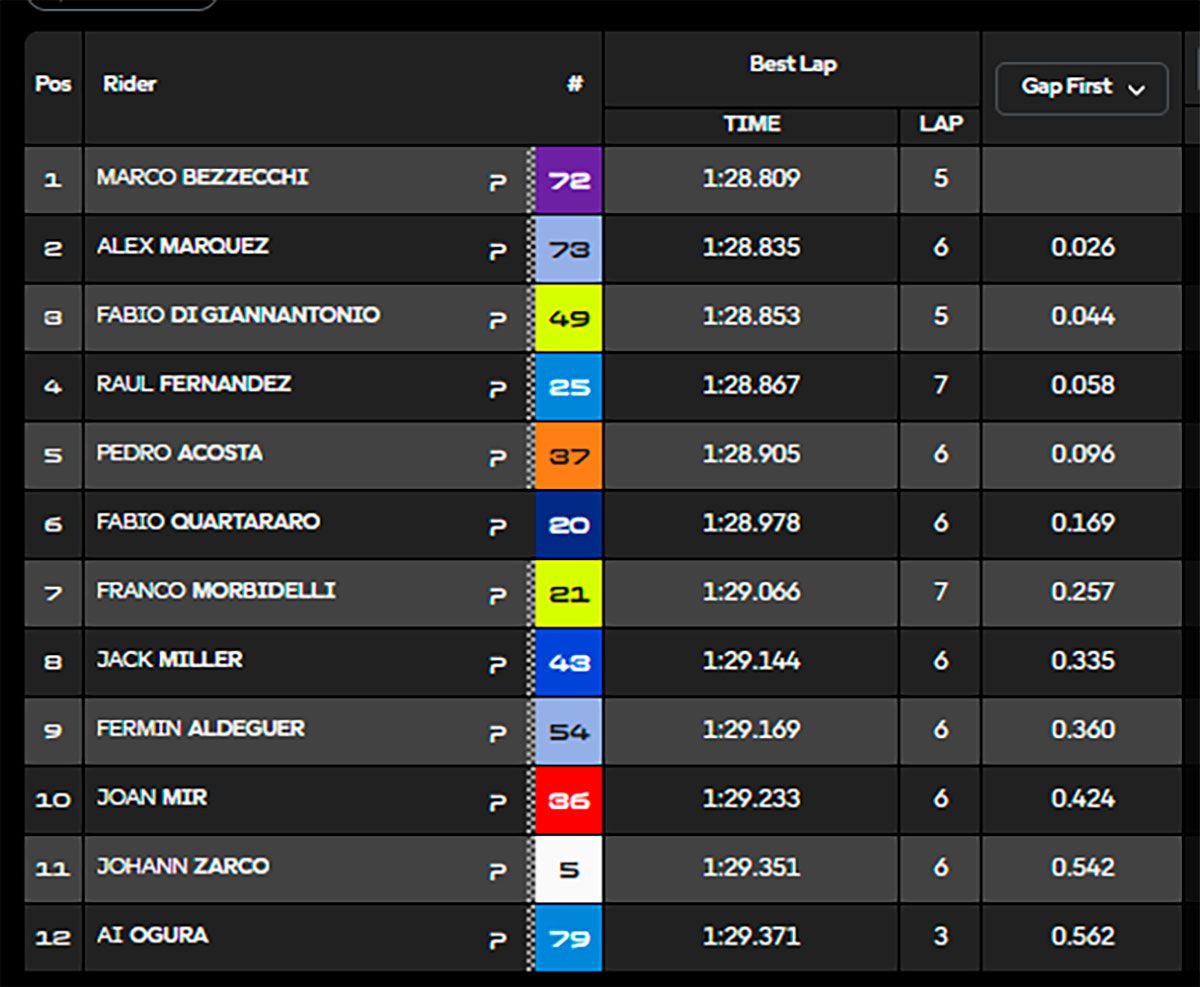Image resolution: width=1200 pixels, height=987 pixels.
Task: Click the P icon in Pedro Acosta's row
Action: [498, 458]
